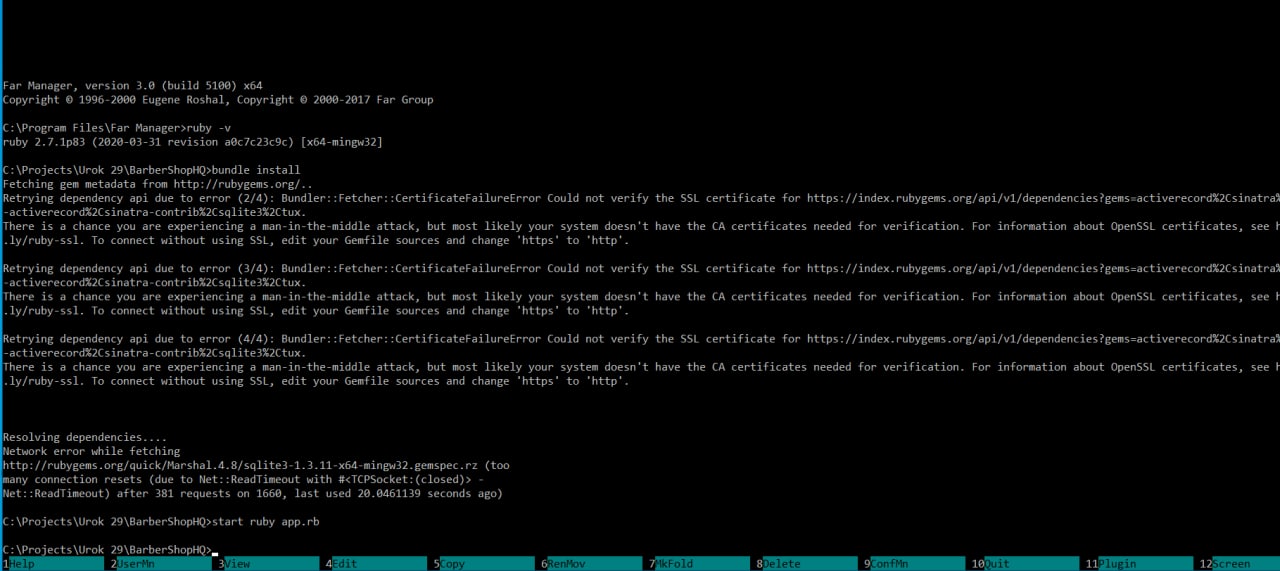Viewport: 1280px width, 571px height.
Task: Click 'Fetching gem metadata from http://rubygems.org/..' line
Action: coord(158,184)
